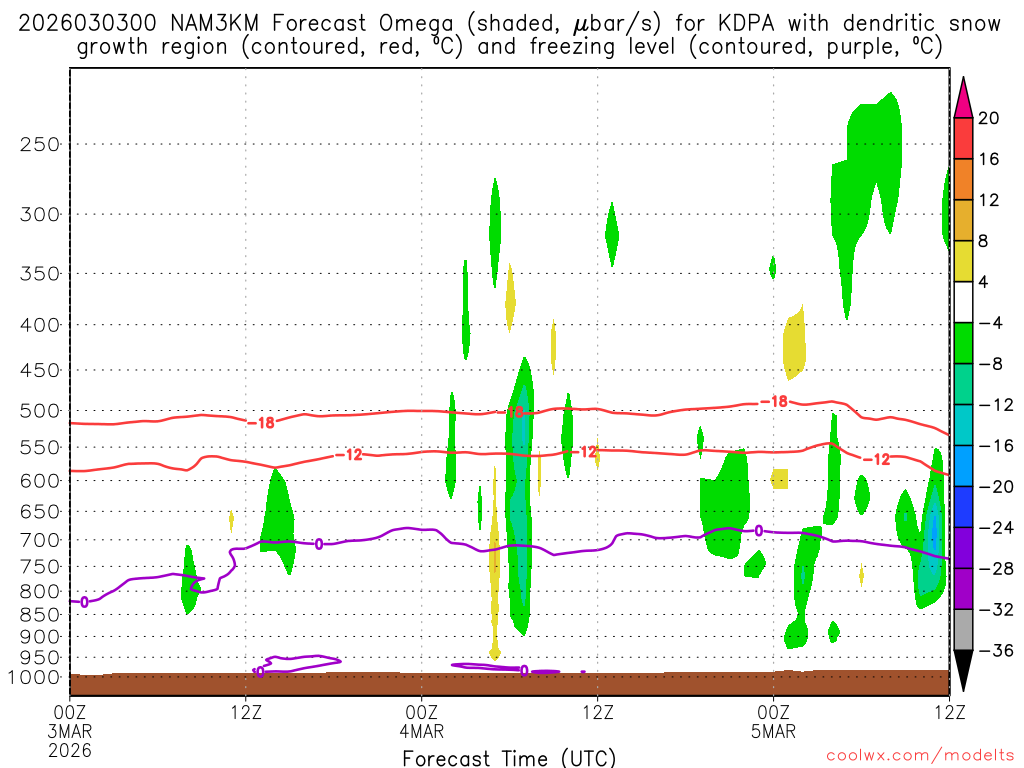The height and width of the screenshot is (768, 1024).
Task: Click the final 12Z label at the axis end
Action: (950, 712)
